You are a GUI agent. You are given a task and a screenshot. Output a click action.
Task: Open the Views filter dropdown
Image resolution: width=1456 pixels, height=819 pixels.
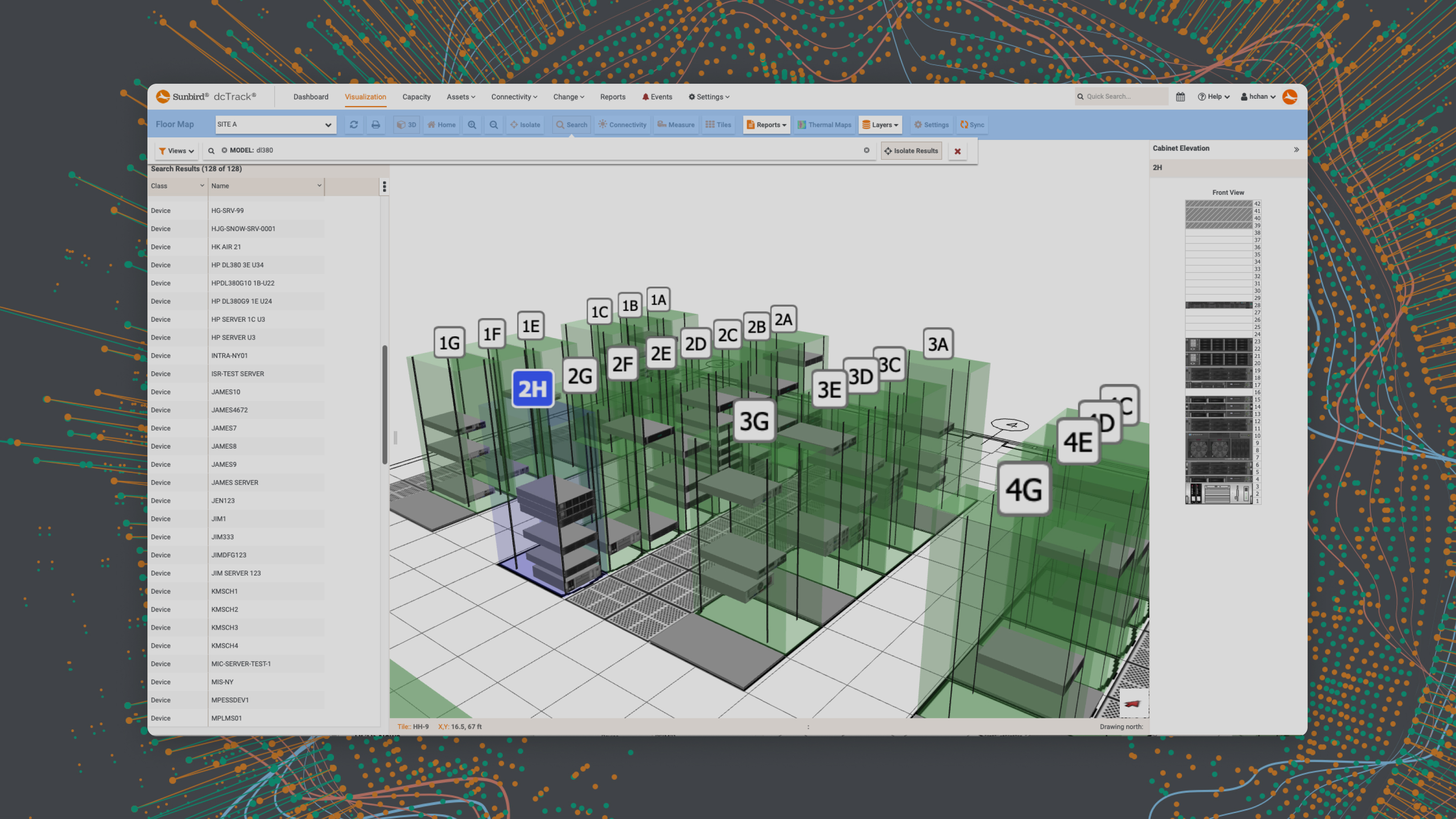177,151
